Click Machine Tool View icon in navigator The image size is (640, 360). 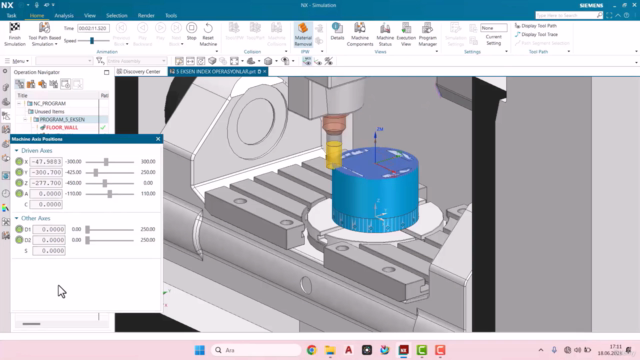[x=31, y=84]
